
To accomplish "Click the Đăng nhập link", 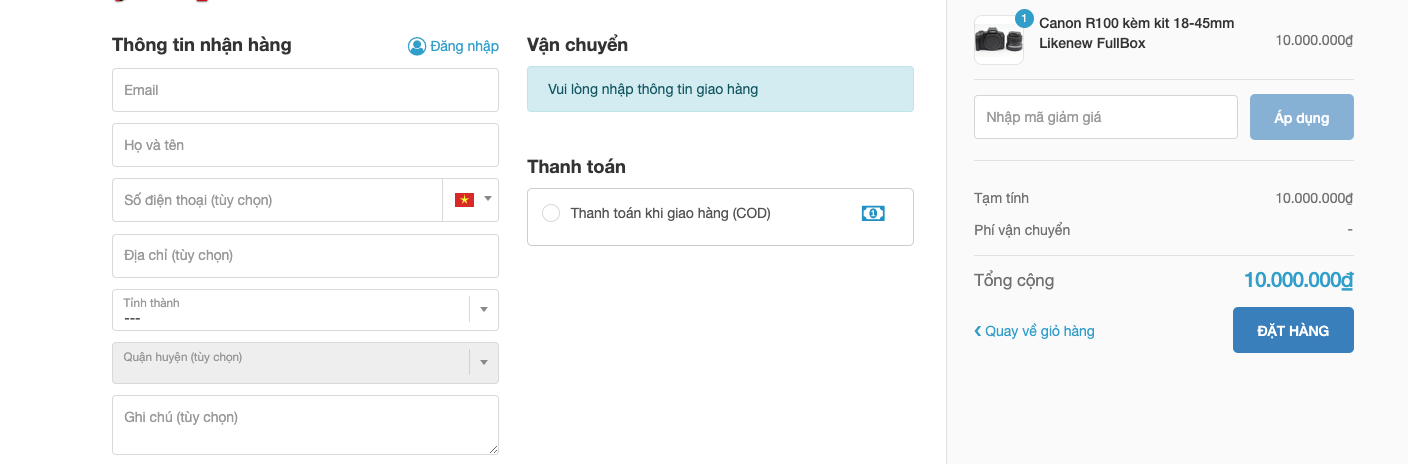I will 464,46.
